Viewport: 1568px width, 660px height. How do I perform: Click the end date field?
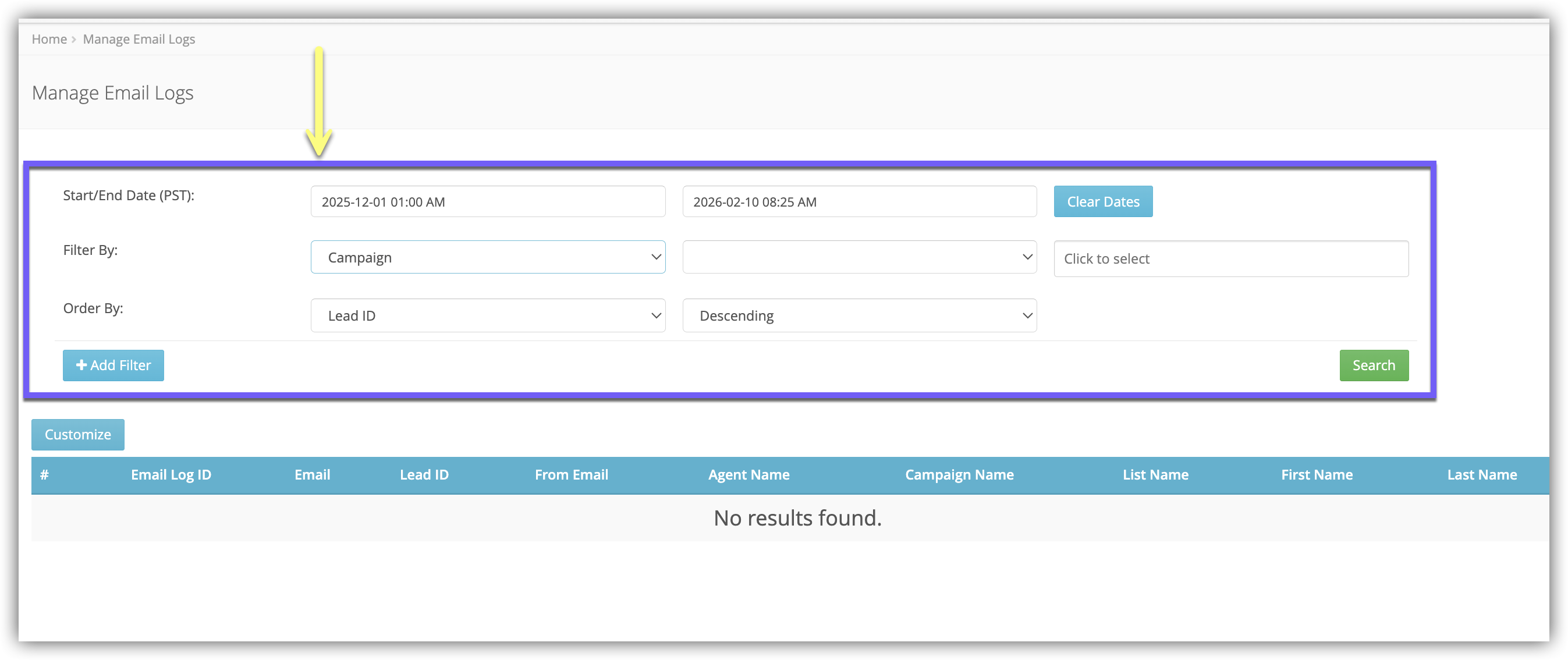(859, 201)
